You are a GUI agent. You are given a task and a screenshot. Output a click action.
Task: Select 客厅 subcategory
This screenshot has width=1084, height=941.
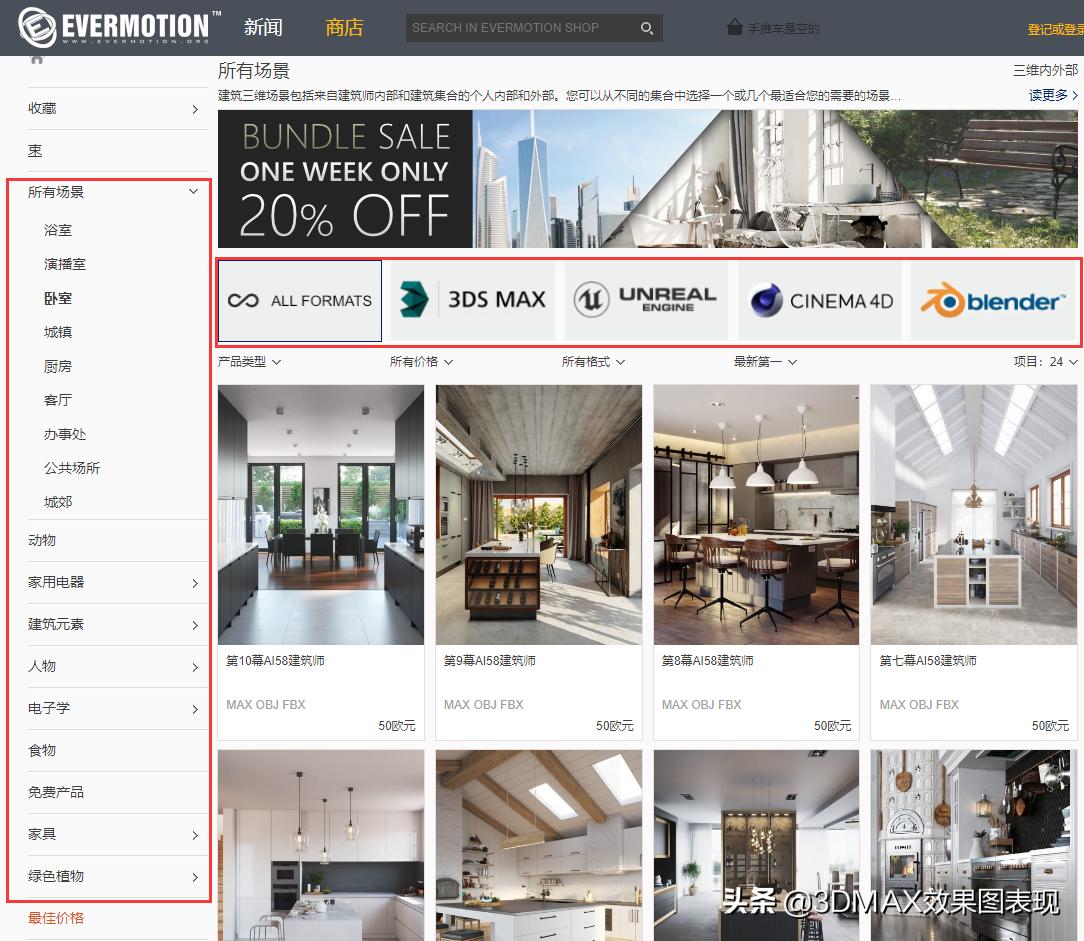coord(58,400)
